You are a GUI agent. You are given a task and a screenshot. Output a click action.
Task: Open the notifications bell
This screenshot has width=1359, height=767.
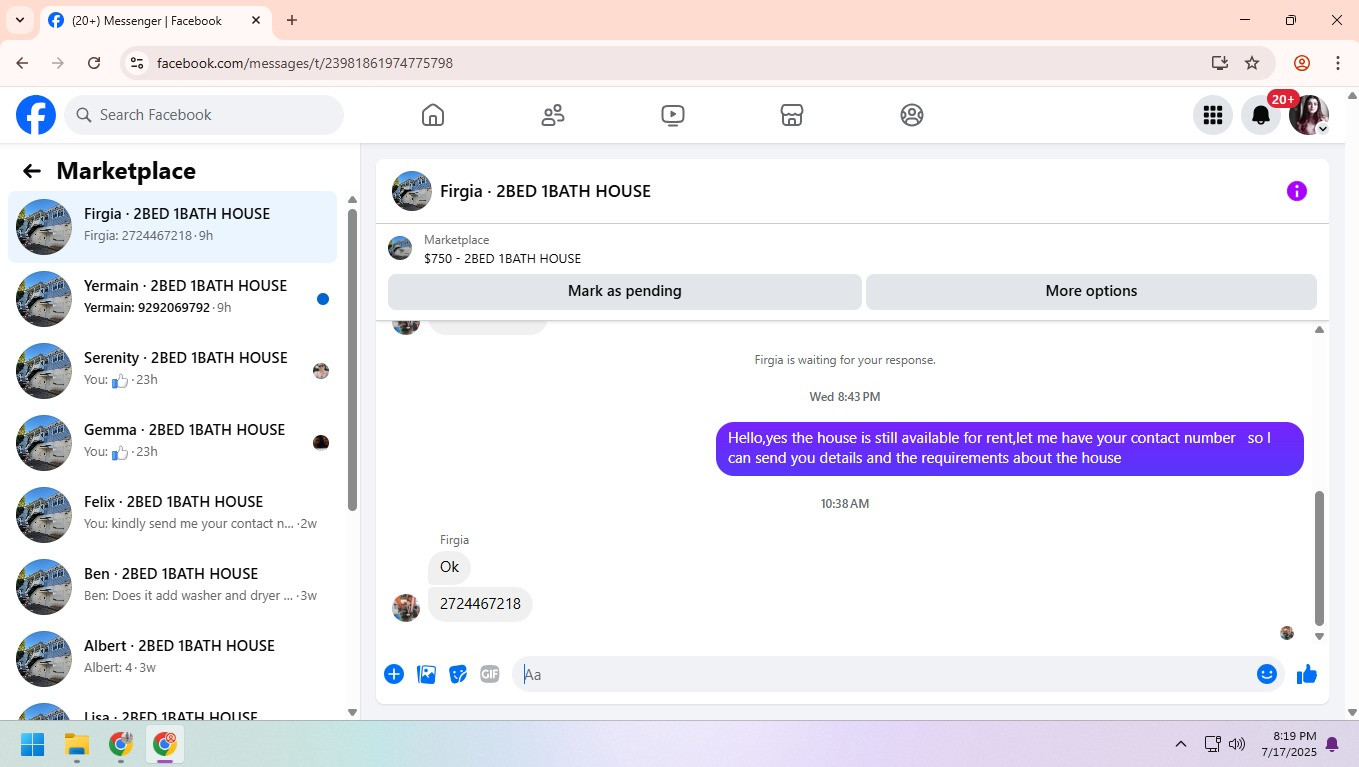click(1261, 115)
